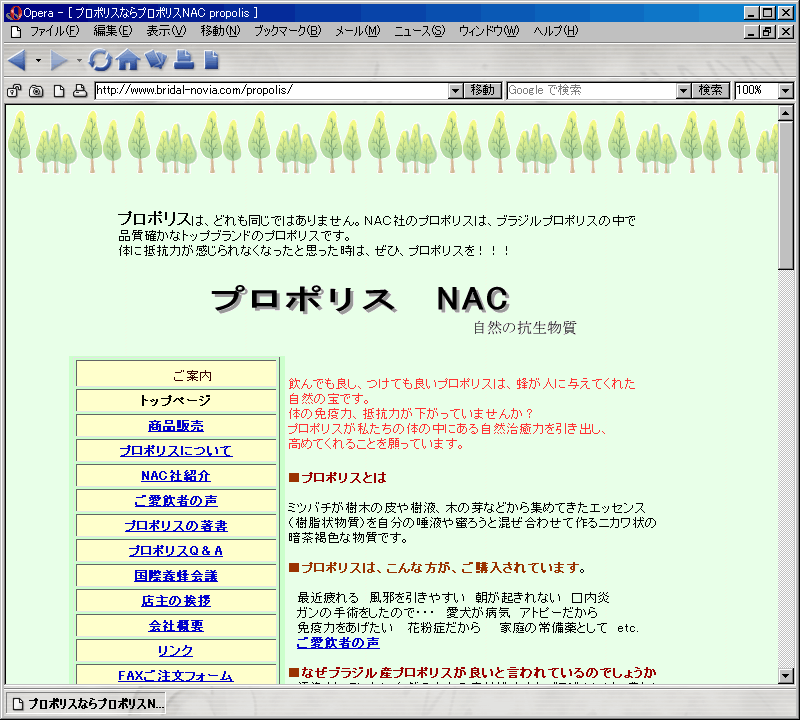This screenshot has height=720, width=800.
Task: Focus the Google で検索 search field
Action: pos(592,91)
